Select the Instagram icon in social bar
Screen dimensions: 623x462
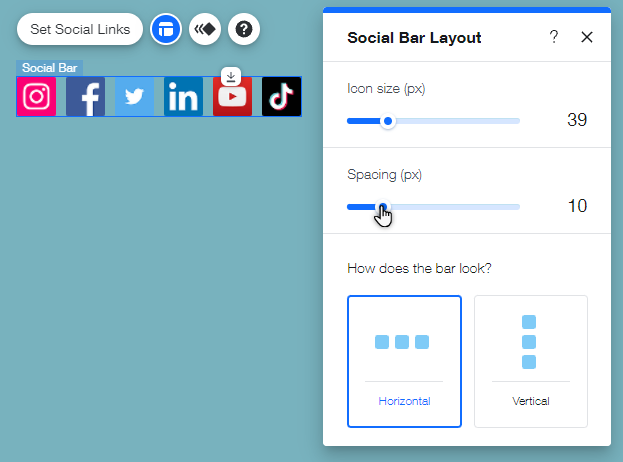(x=37, y=97)
